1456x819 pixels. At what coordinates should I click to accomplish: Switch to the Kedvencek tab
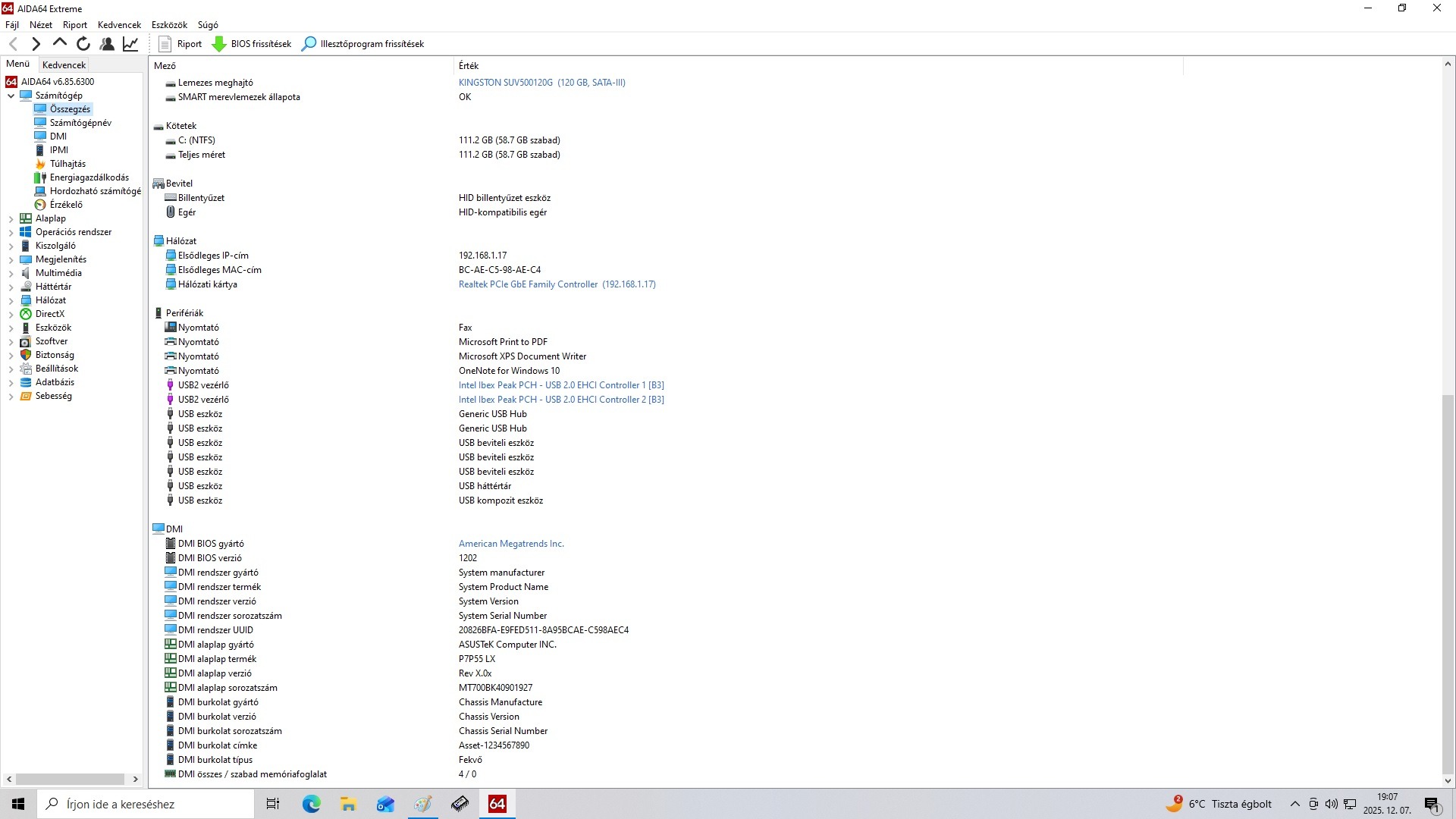point(64,64)
